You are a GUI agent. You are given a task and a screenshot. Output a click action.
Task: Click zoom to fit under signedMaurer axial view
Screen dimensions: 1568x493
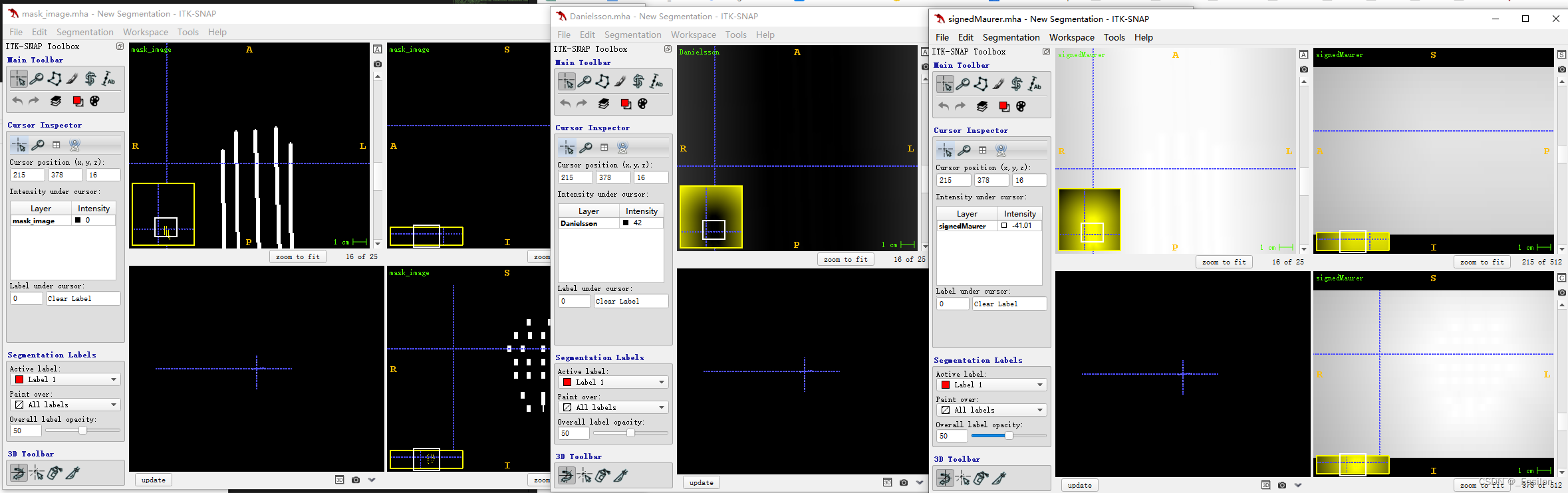click(x=1224, y=262)
